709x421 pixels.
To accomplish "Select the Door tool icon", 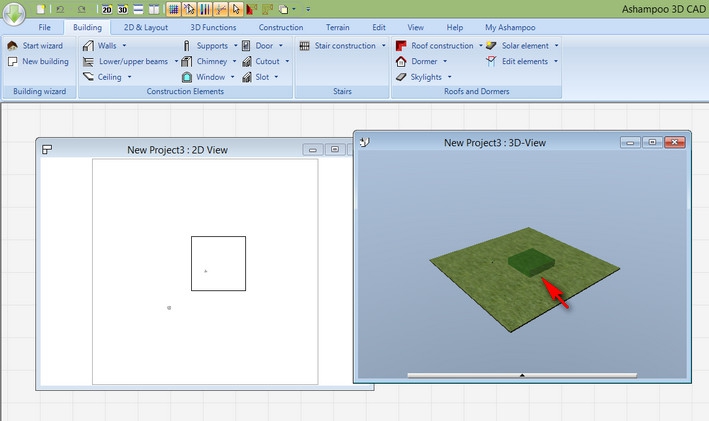I will [x=246, y=46].
